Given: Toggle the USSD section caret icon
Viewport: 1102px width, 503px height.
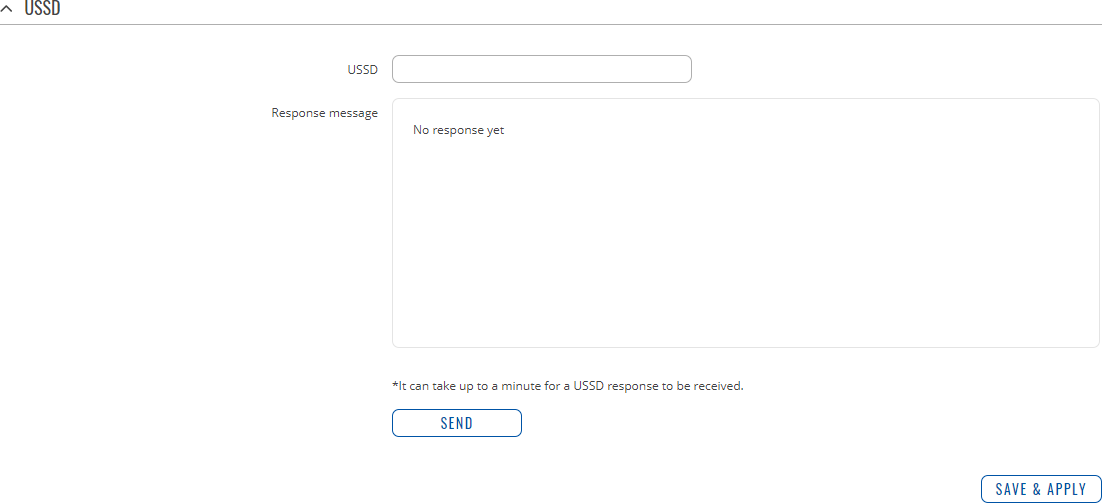Looking at the screenshot, I should click(7, 7).
